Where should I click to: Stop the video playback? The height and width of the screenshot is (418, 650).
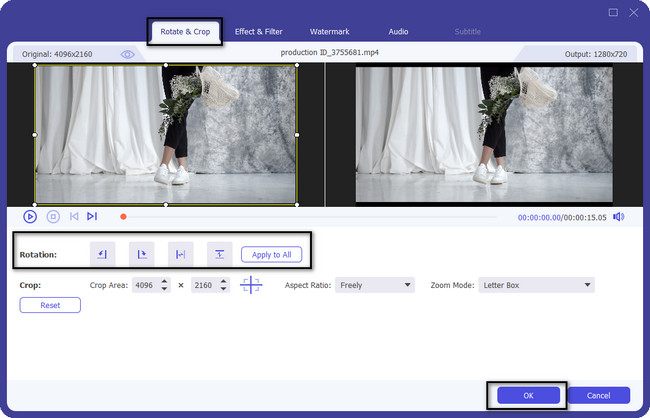tap(53, 216)
